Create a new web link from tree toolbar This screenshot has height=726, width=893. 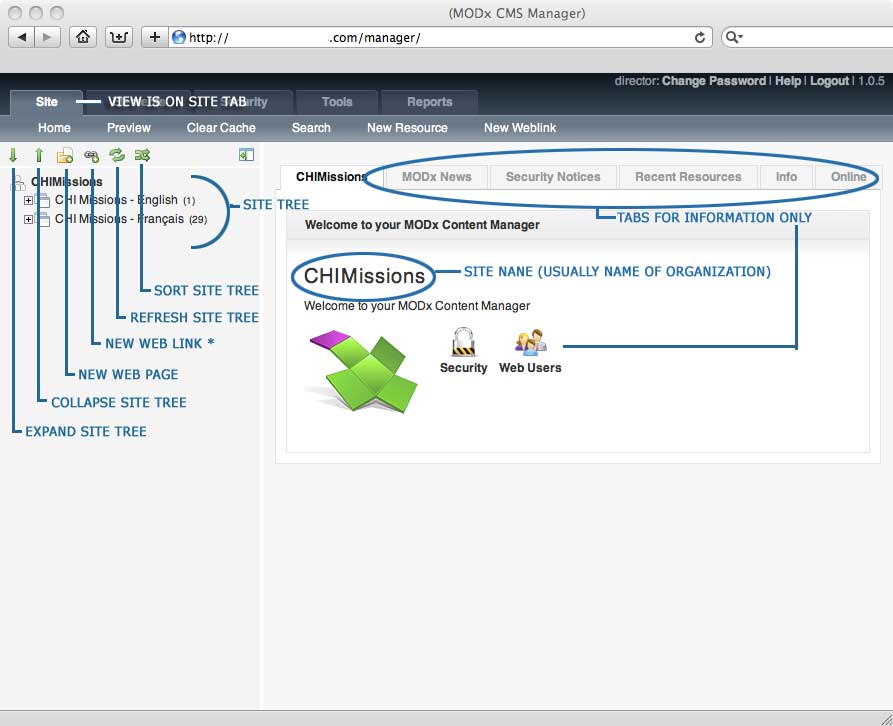coord(91,155)
